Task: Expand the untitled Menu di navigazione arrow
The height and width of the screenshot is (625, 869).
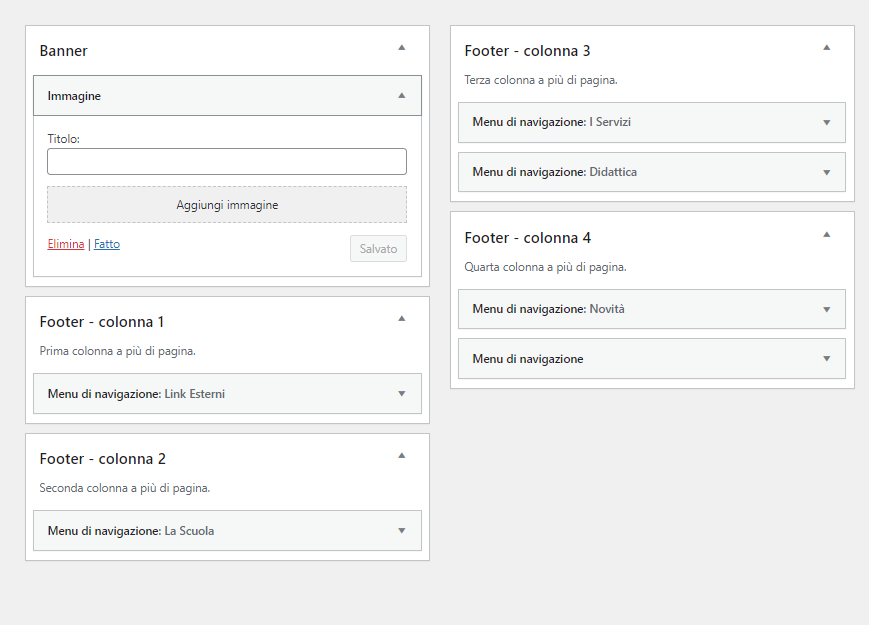Action: click(x=826, y=359)
